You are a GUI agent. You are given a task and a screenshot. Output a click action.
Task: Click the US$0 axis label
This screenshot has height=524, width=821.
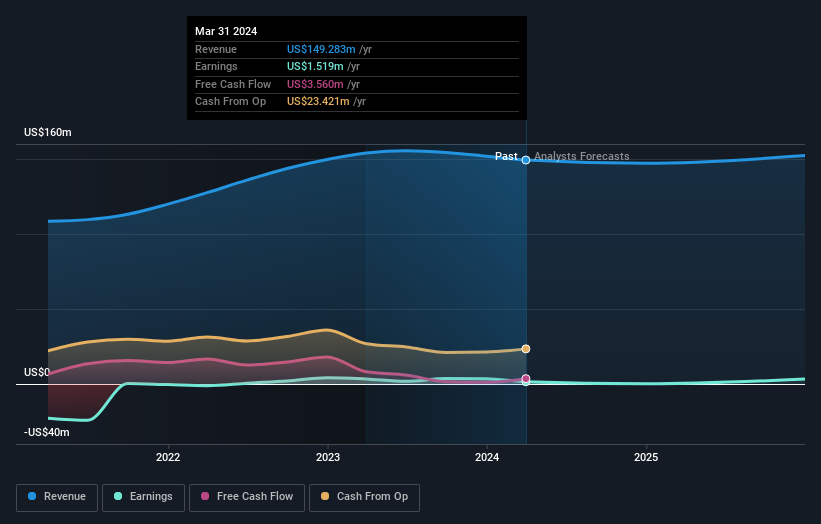(x=37, y=372)
